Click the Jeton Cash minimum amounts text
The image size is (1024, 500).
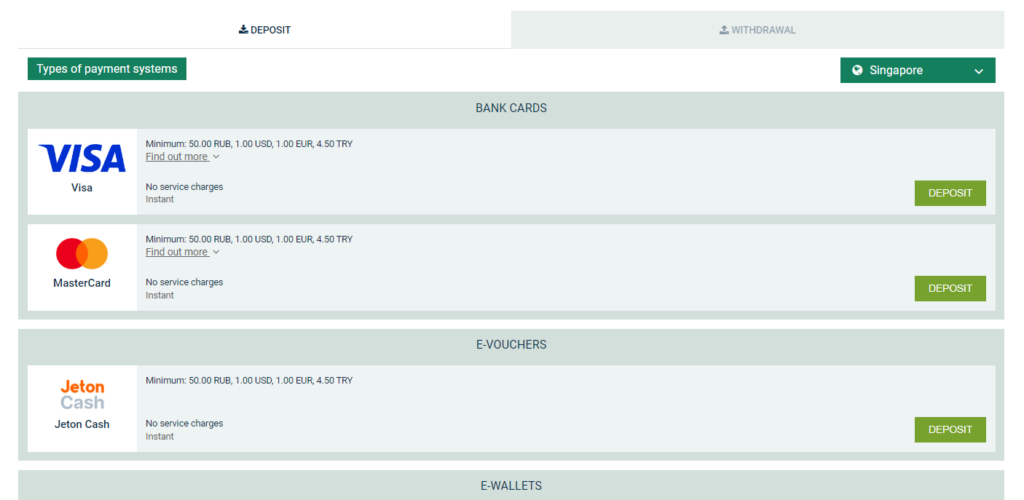click(x=249, y=381)
